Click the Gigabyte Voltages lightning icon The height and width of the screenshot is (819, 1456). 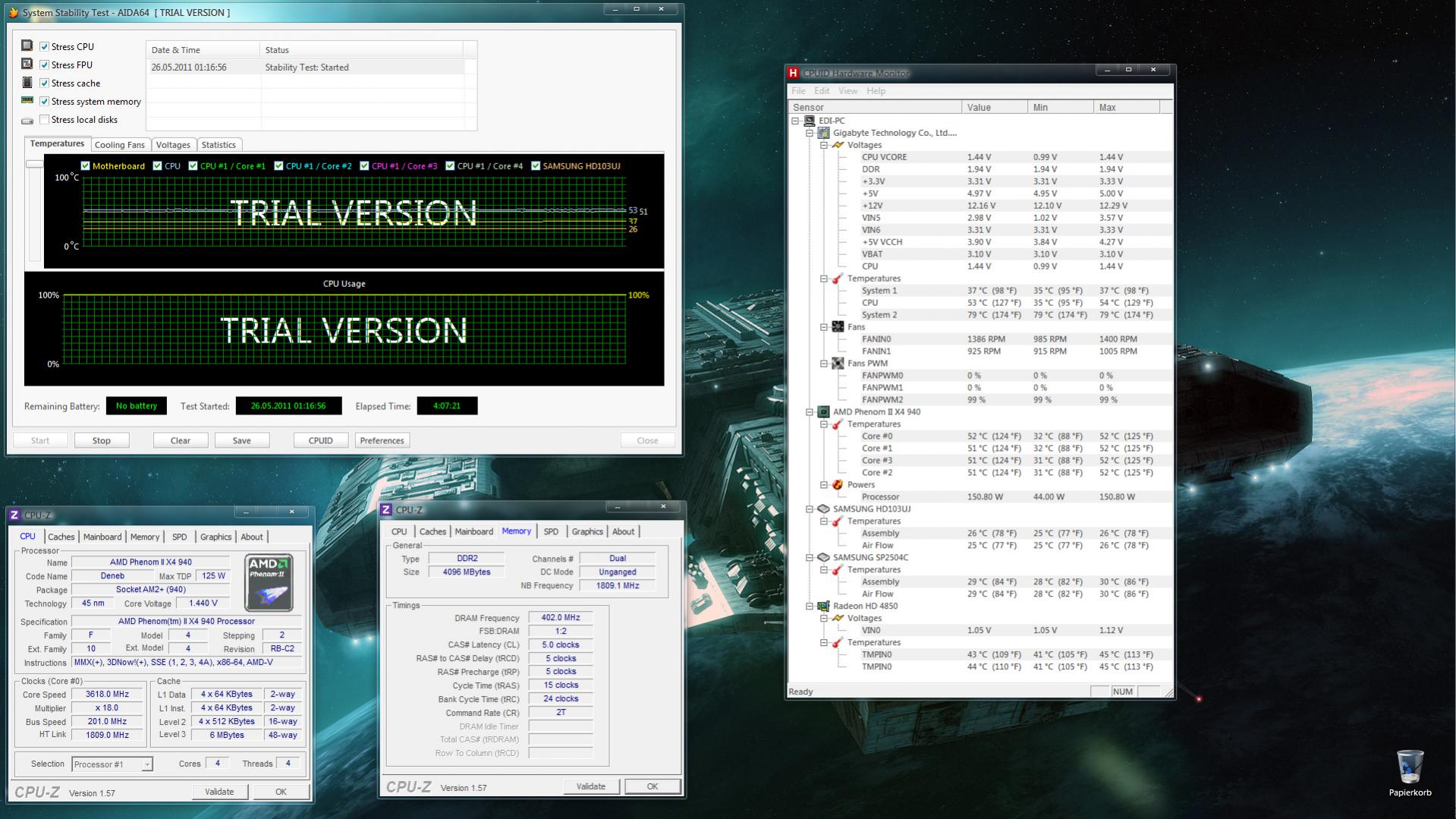[838, 145]
